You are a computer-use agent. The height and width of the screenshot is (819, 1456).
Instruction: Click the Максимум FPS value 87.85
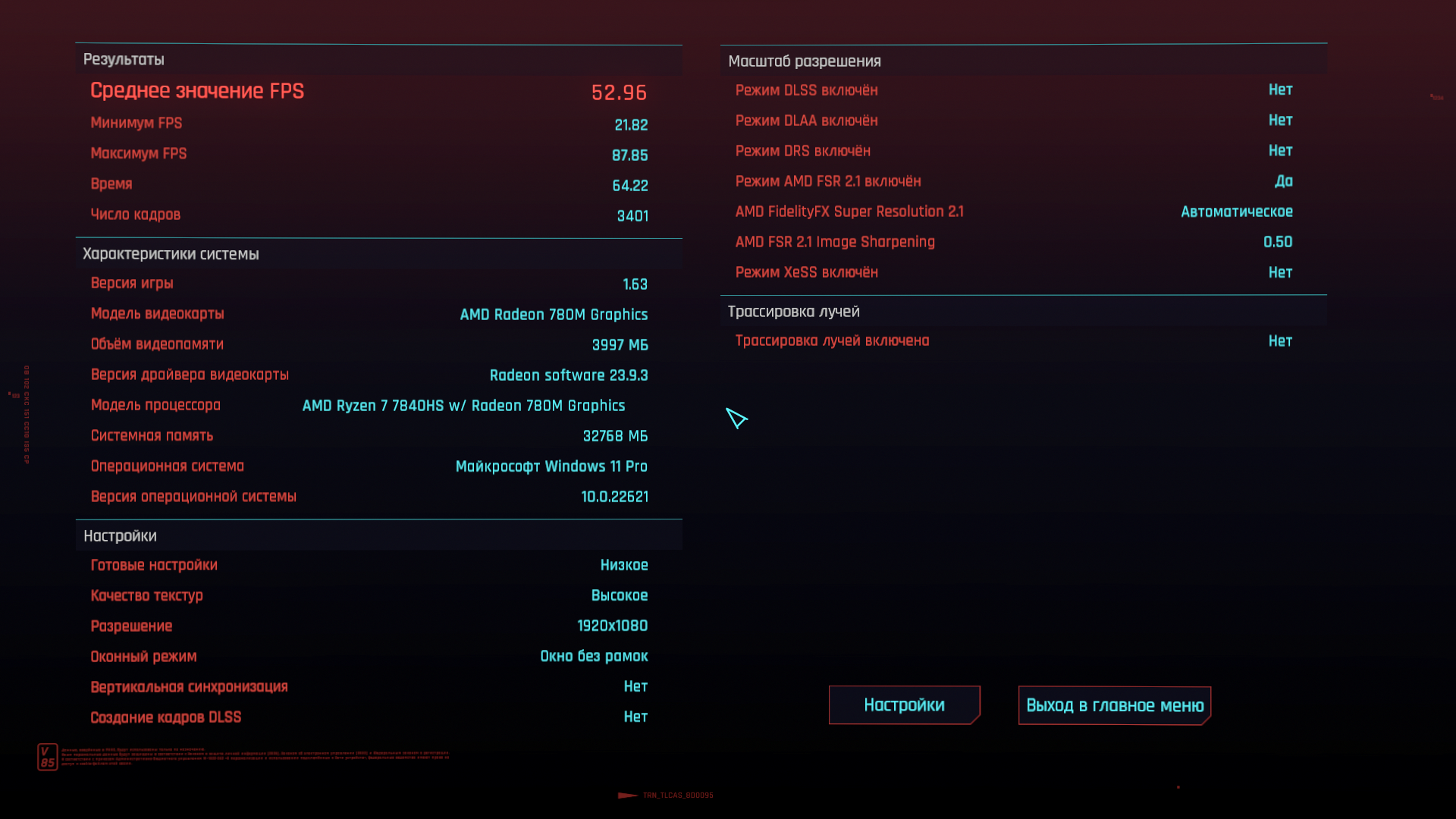(x=629, y=155)
